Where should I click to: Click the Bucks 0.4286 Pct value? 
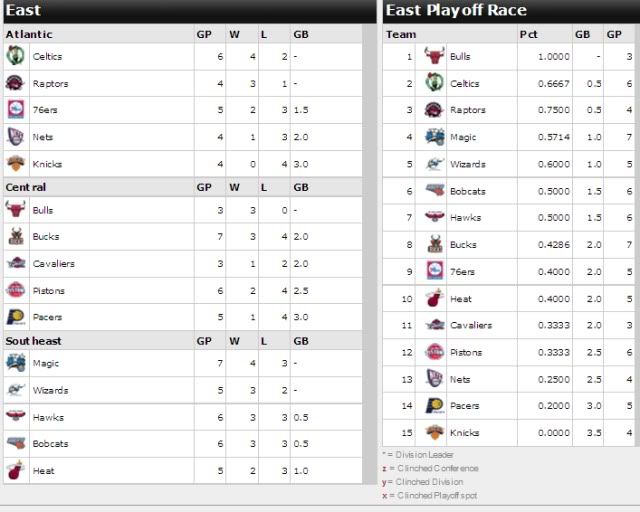tap(553, 245)
